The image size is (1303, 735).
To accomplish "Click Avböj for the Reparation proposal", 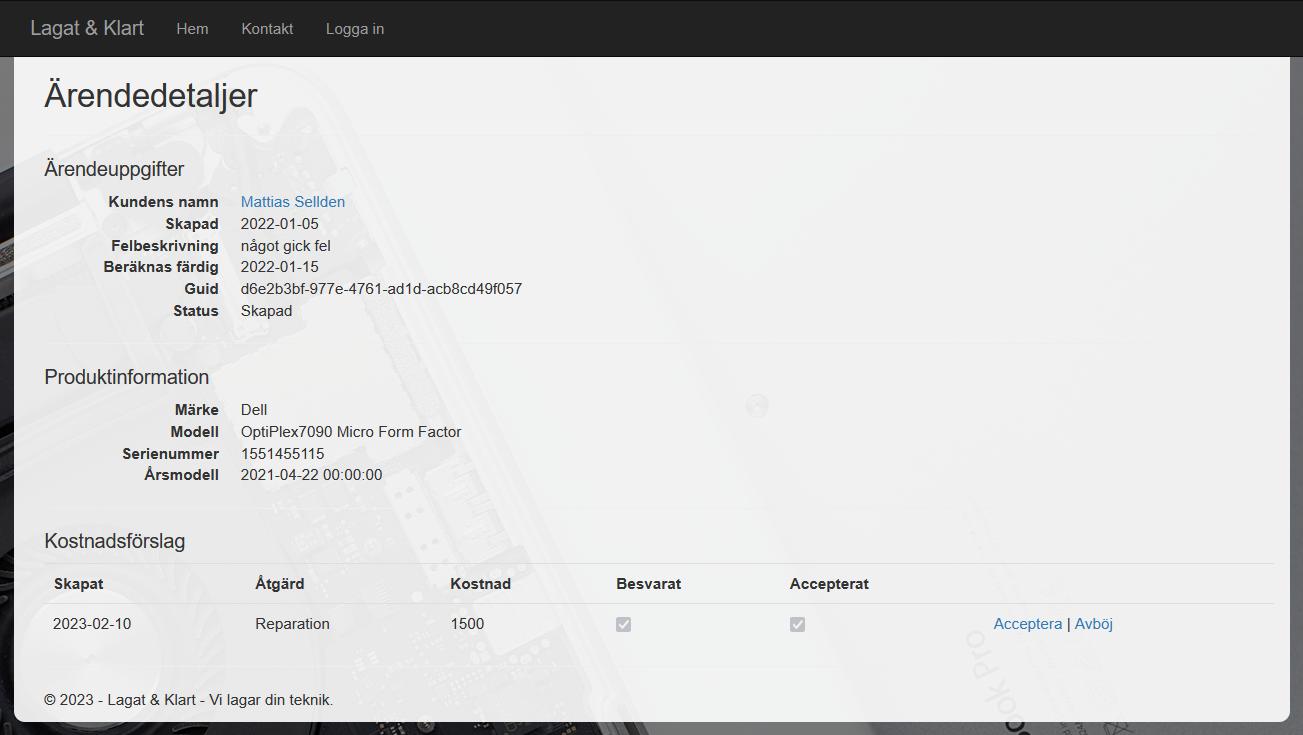I will 1094,624.
